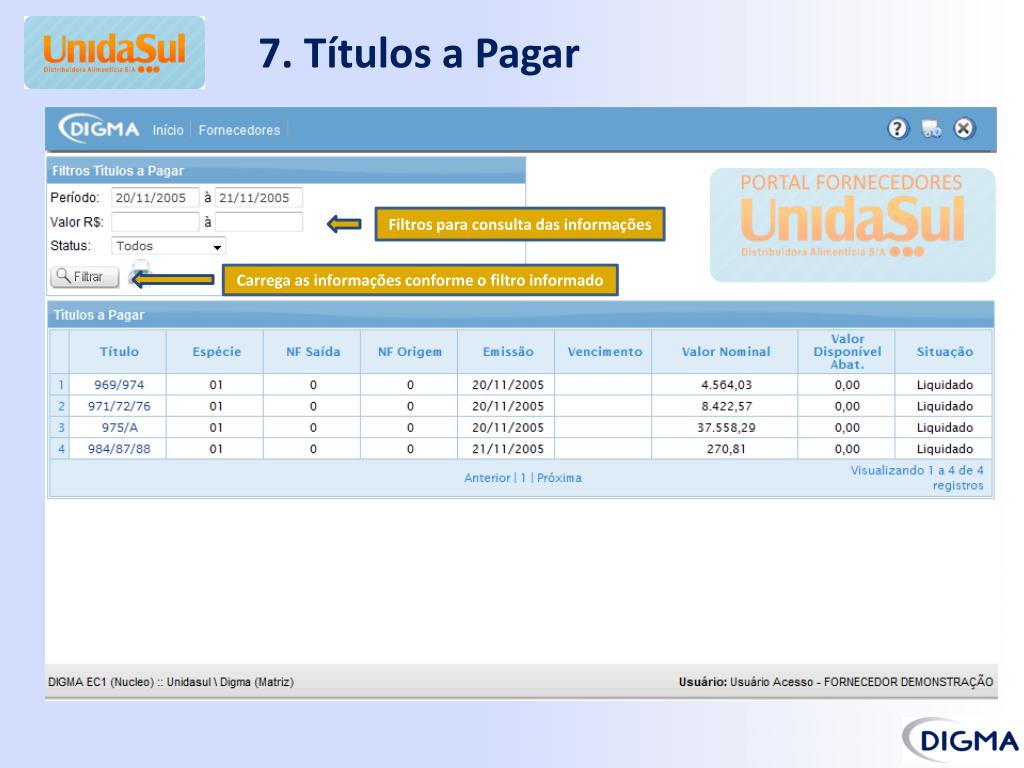Sort by Emissão column header

pos(507,351)
